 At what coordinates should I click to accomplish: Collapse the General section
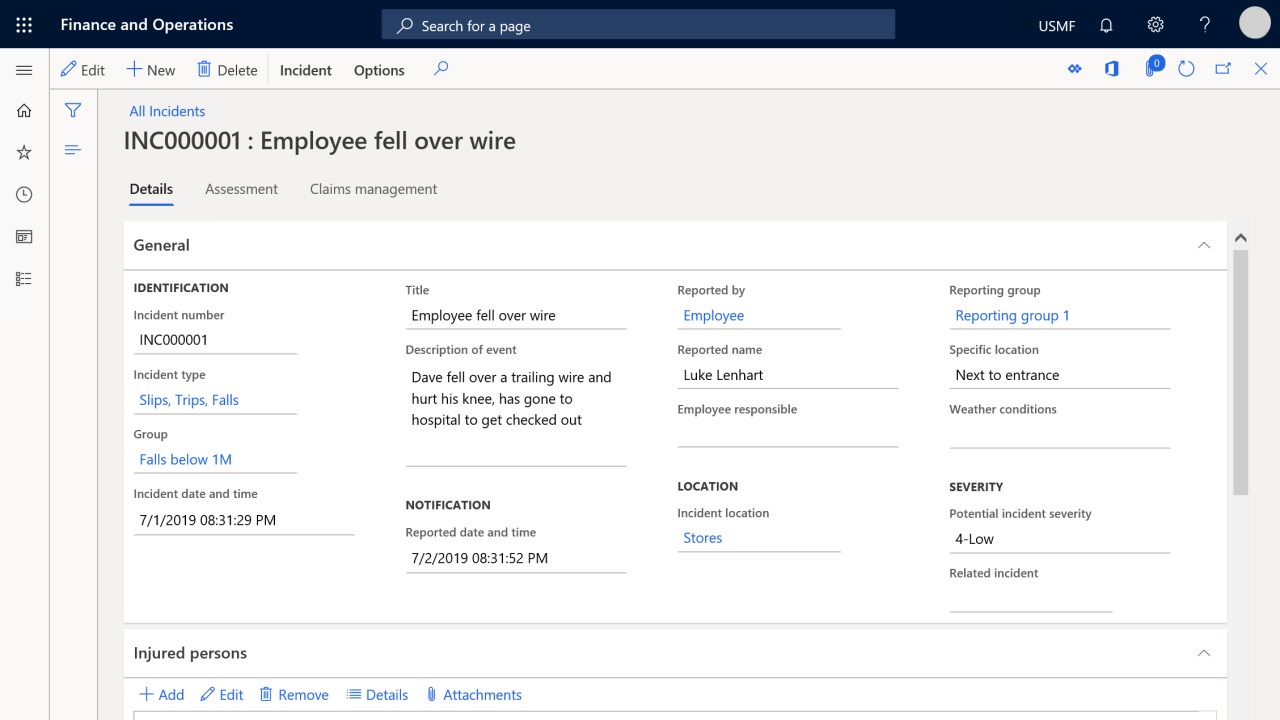[1204, 245]
